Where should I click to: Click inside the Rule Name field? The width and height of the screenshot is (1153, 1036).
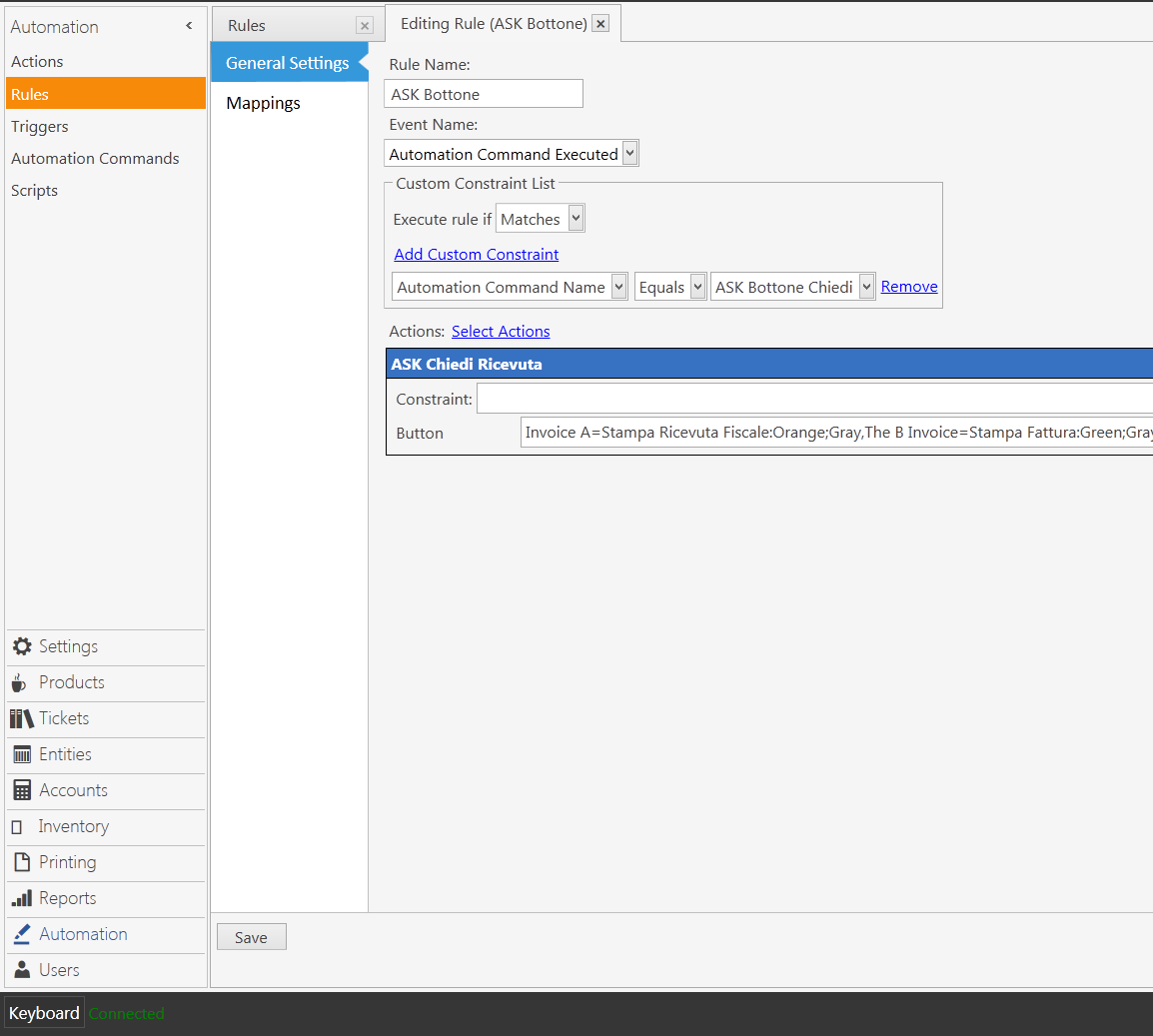[x=483, y=93]
